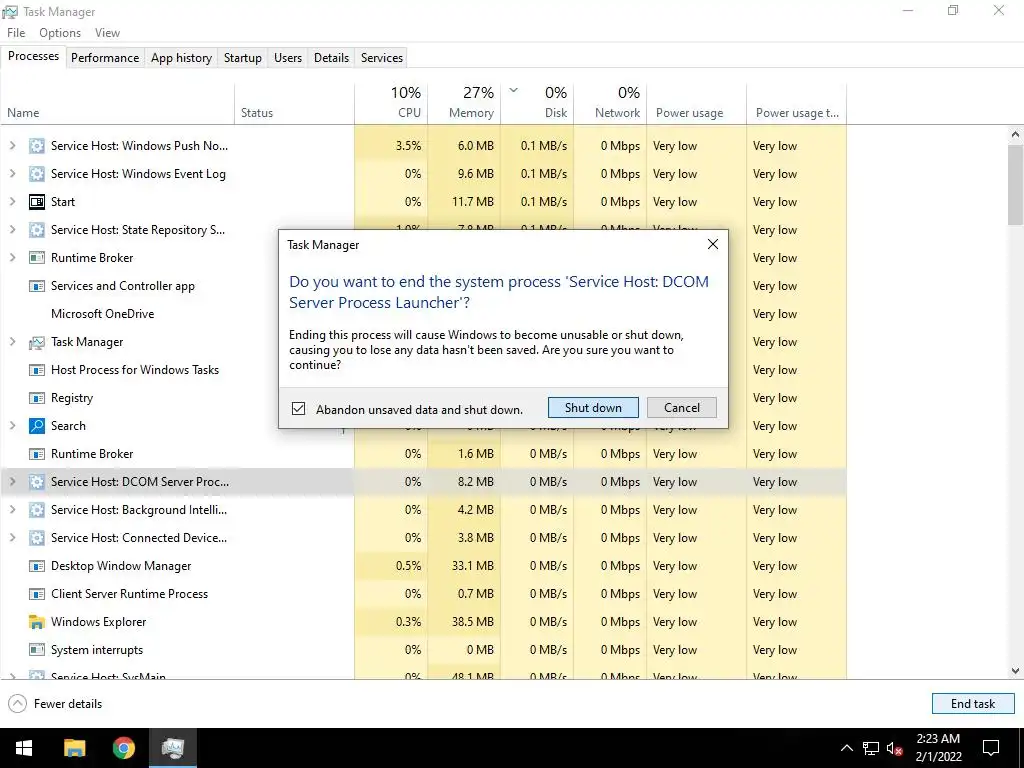Close the Task Manager dialog with X
The width and height of the screenshot is (1024, 768).
click(712, 244)
